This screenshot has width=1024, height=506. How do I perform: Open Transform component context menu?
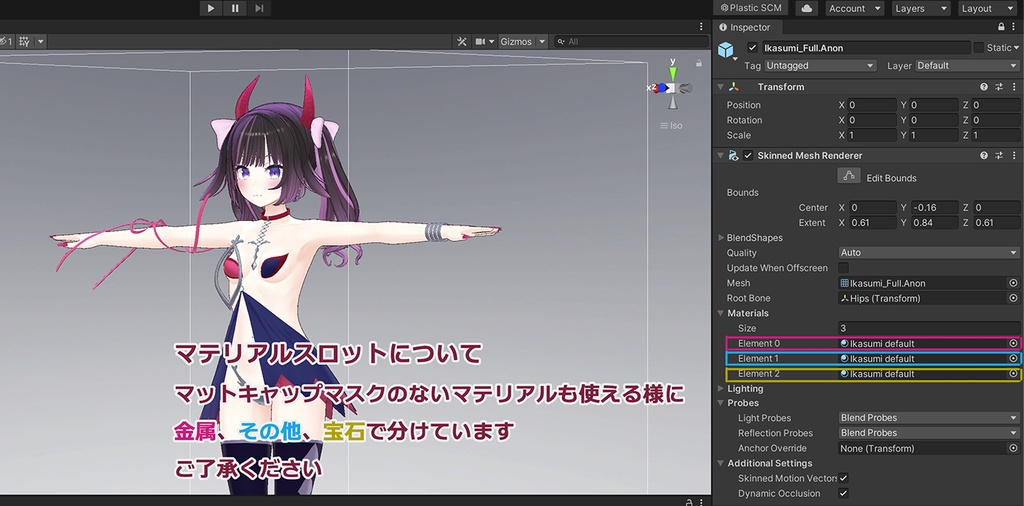click(x=1014, y=87)
